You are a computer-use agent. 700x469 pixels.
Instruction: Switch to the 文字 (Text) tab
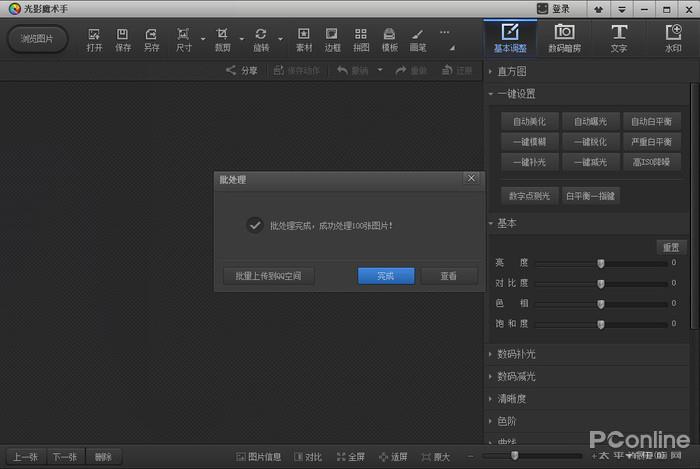619,38
